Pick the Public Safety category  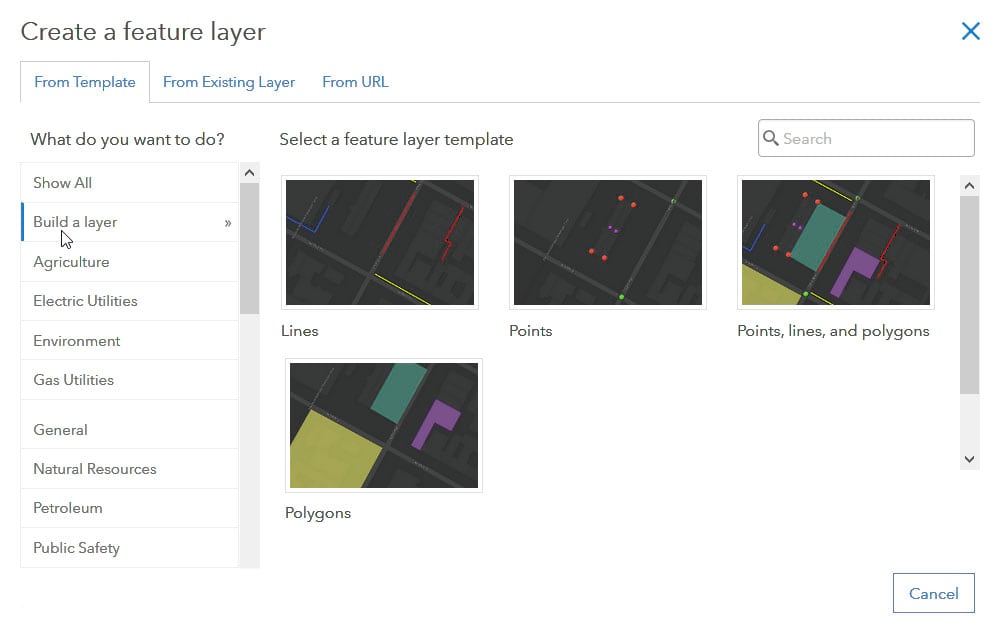pyautogui.click(x=130, y=548)
